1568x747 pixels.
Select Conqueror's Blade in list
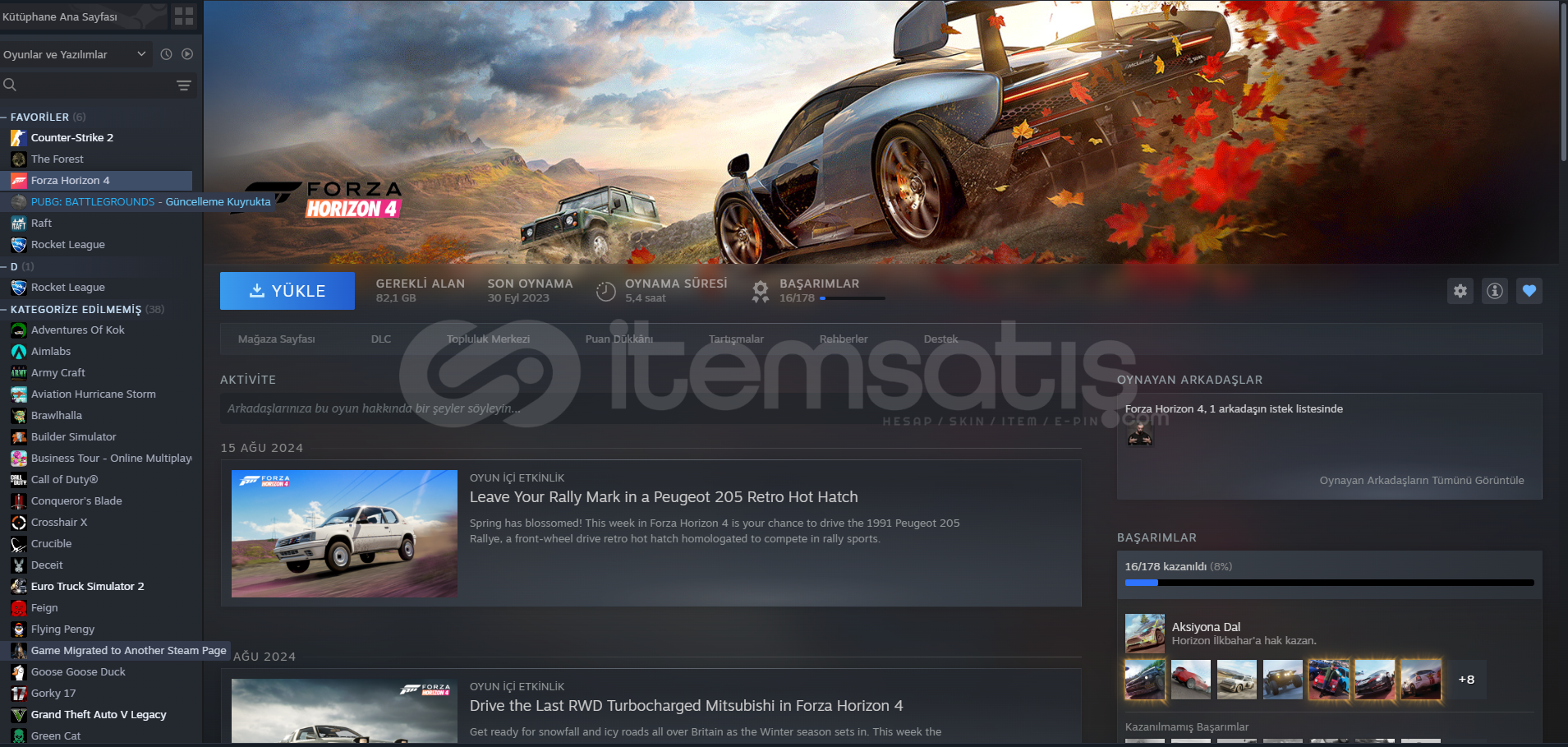tap(96, 501)
